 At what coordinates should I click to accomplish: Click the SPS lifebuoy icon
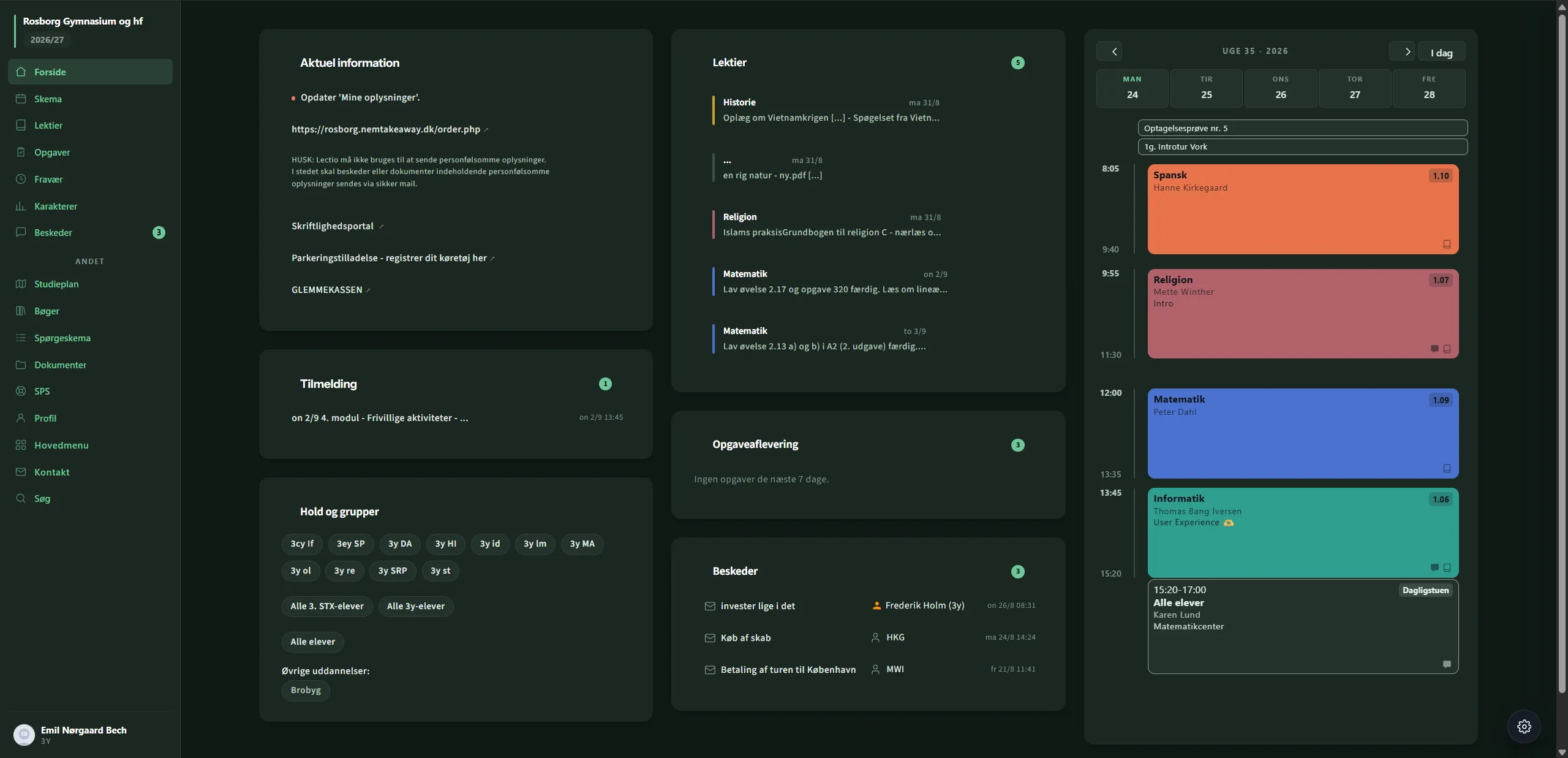click(x=21, y=391)
